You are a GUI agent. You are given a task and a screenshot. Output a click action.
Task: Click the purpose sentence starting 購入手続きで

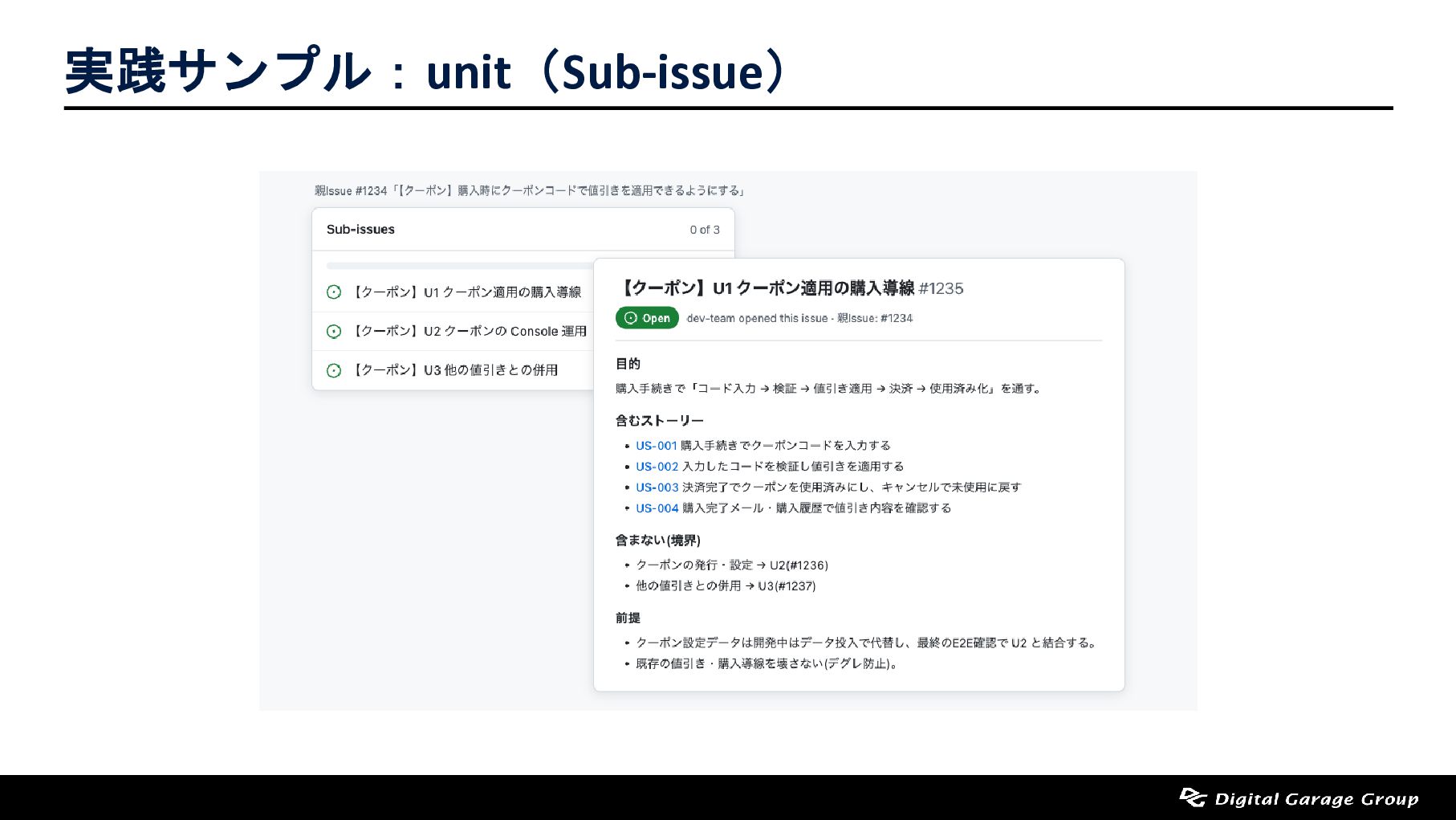[x=830, y=389]
